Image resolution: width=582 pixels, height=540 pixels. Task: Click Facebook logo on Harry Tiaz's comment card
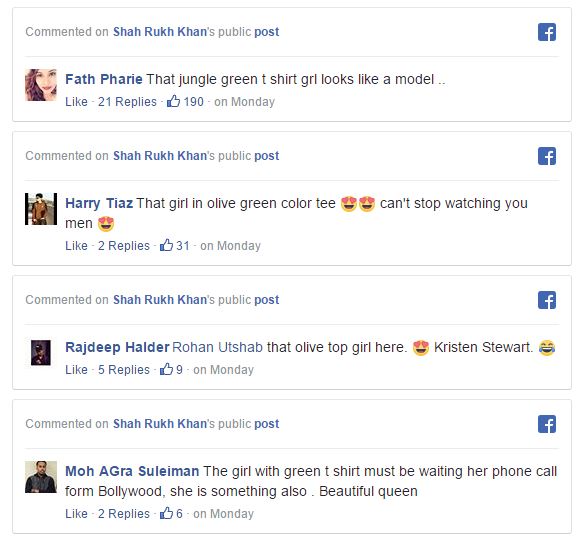click(547, 156)
